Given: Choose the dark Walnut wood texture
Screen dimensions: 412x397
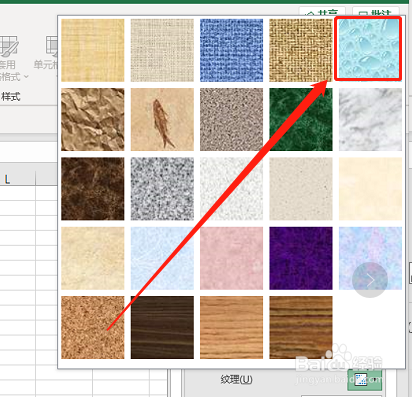Looking at the screenshot, I should 162,328.
